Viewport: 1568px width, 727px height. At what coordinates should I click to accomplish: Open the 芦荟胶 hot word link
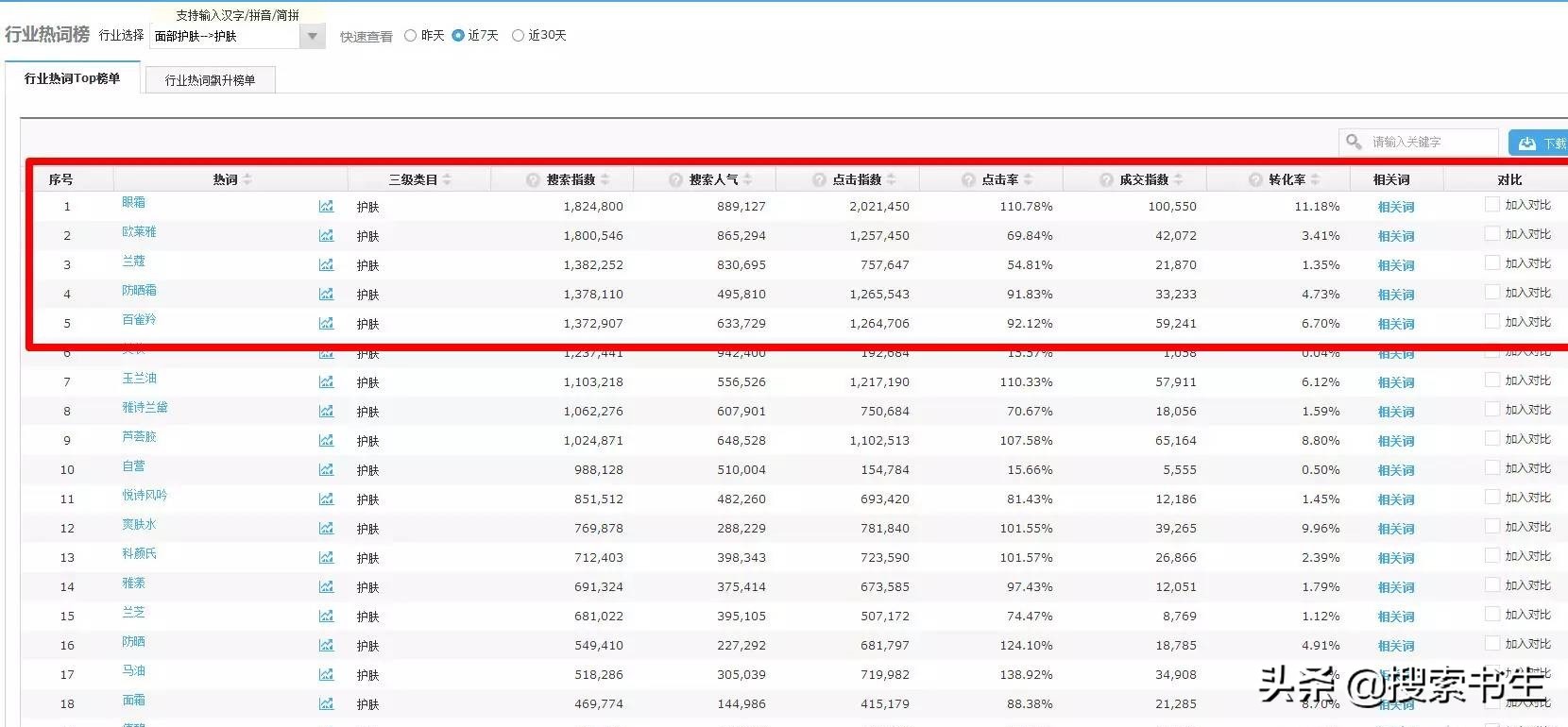pyautogui.click(x=139, y=436)
